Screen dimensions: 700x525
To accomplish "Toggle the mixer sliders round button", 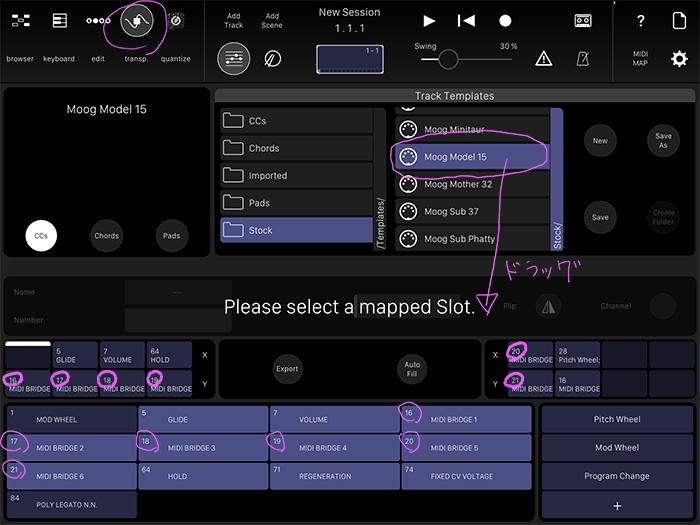I will [233, 58].
